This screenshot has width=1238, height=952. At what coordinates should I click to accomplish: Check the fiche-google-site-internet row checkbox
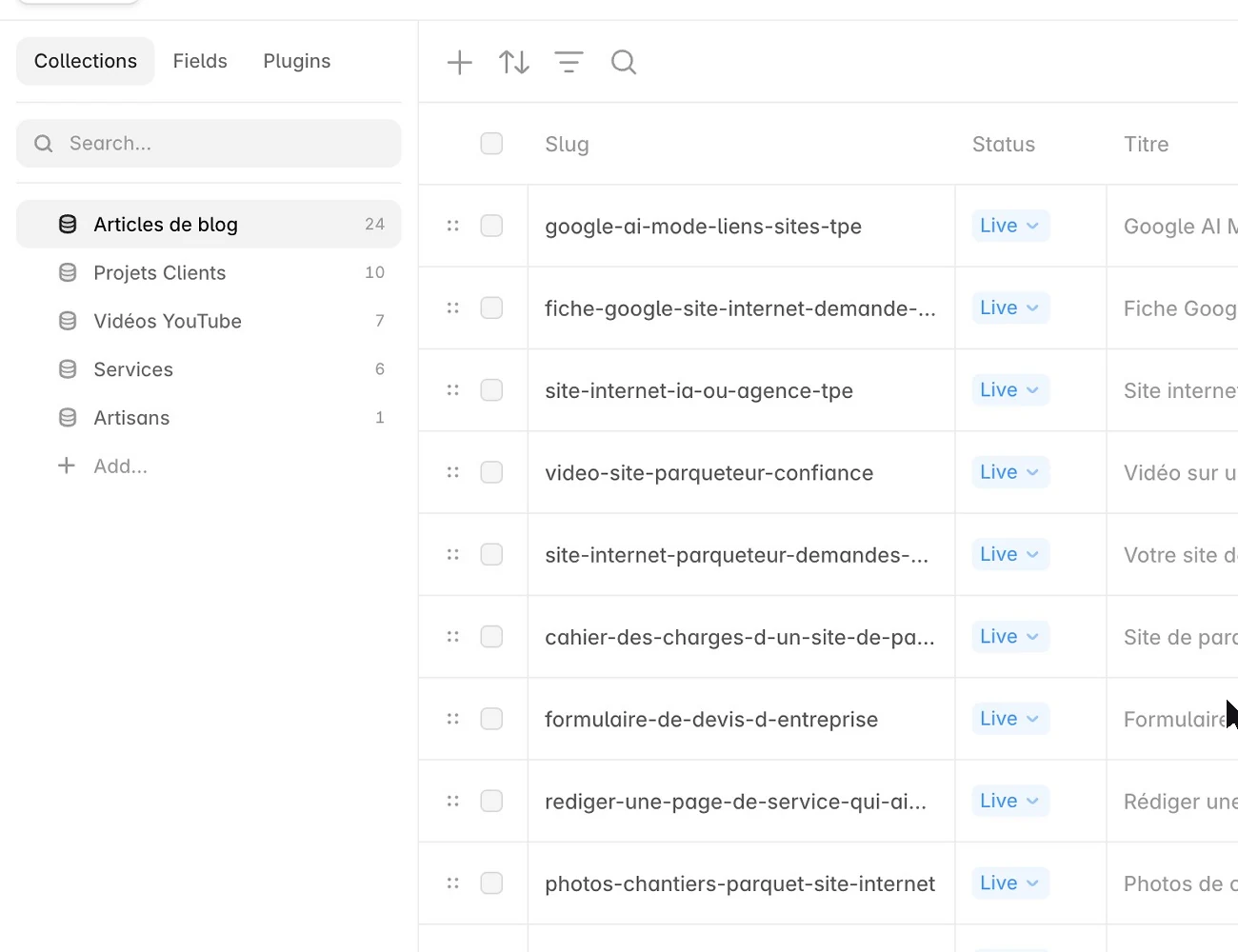(x=491, y=308)
